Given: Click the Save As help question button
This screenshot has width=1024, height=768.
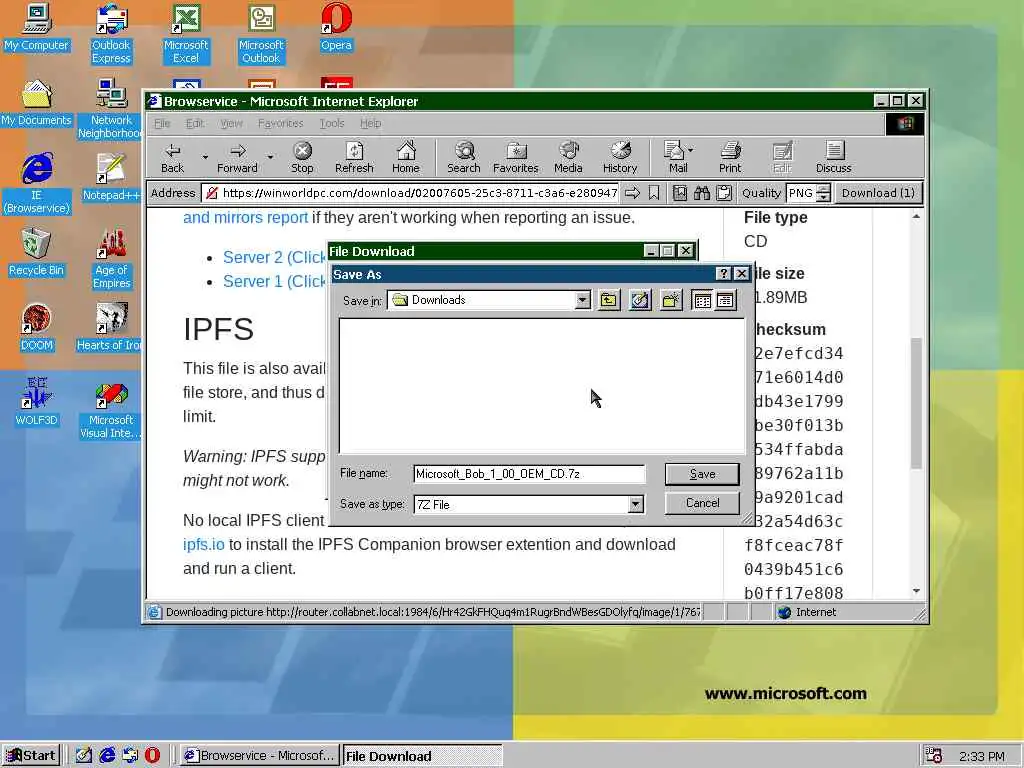Looking at the screenshot, I should click(723, 274).
